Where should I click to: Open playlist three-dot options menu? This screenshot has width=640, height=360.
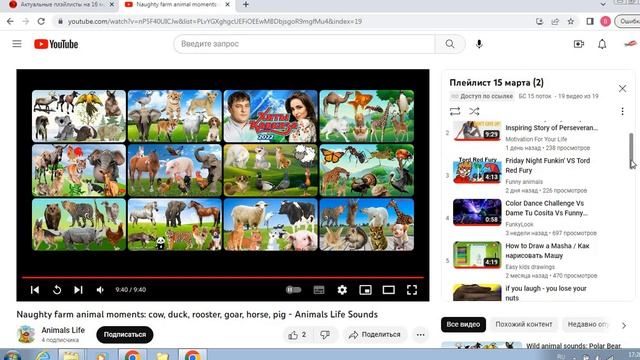point(622,111)
